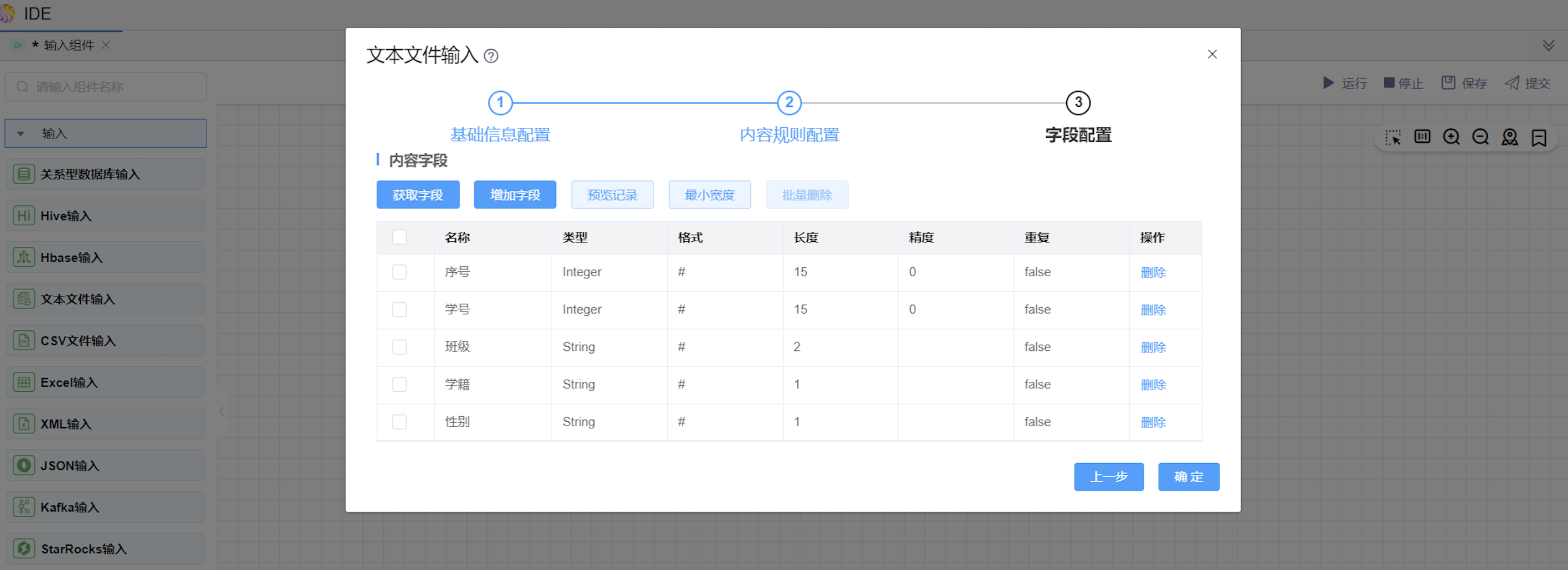Check the checkbox for the 序号 row
1568x570 pixels.
click(x=399, y=272)
